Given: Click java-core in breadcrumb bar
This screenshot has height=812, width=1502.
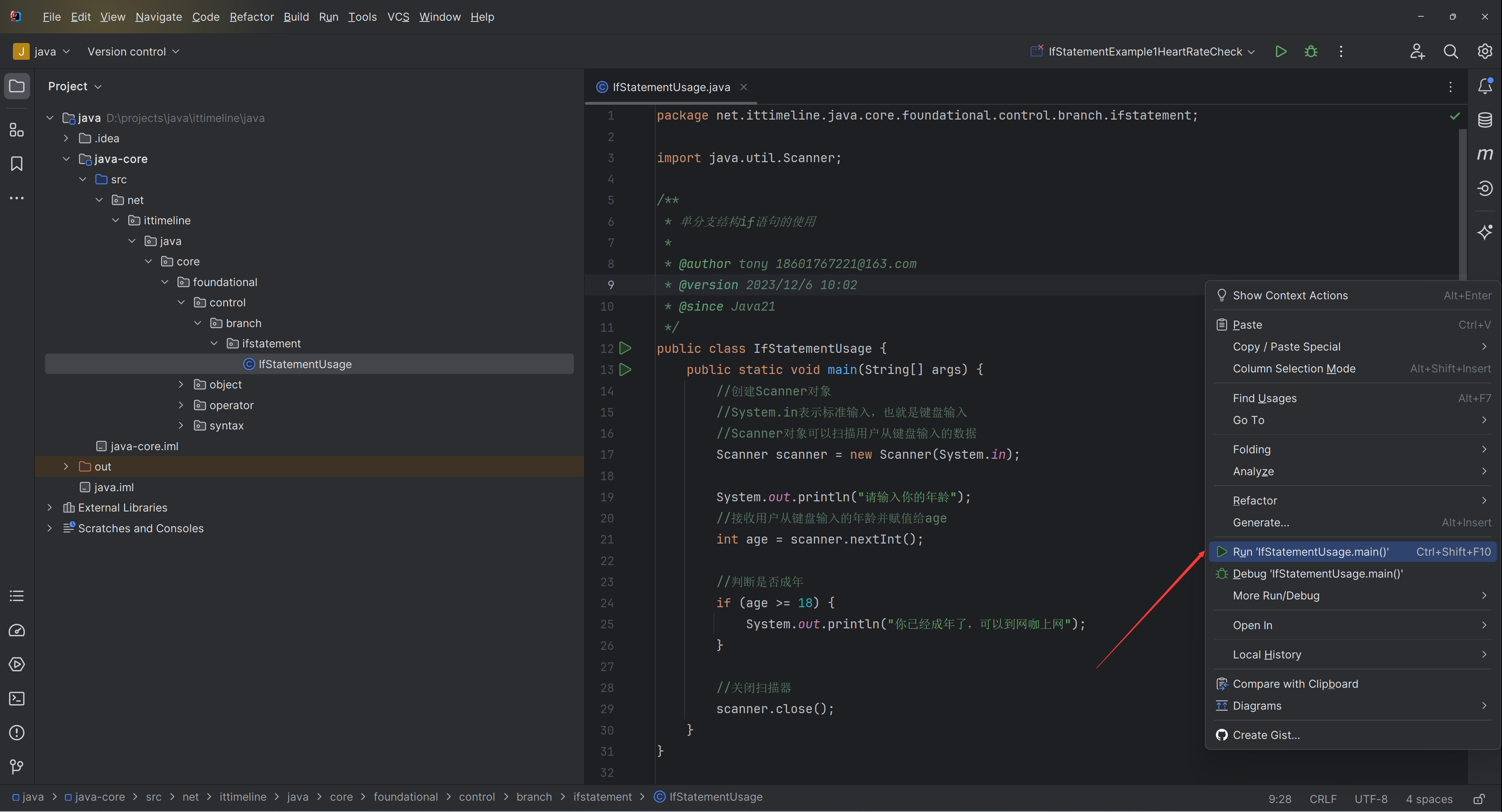Looking at the screenshot, I should tap(95, 797).
